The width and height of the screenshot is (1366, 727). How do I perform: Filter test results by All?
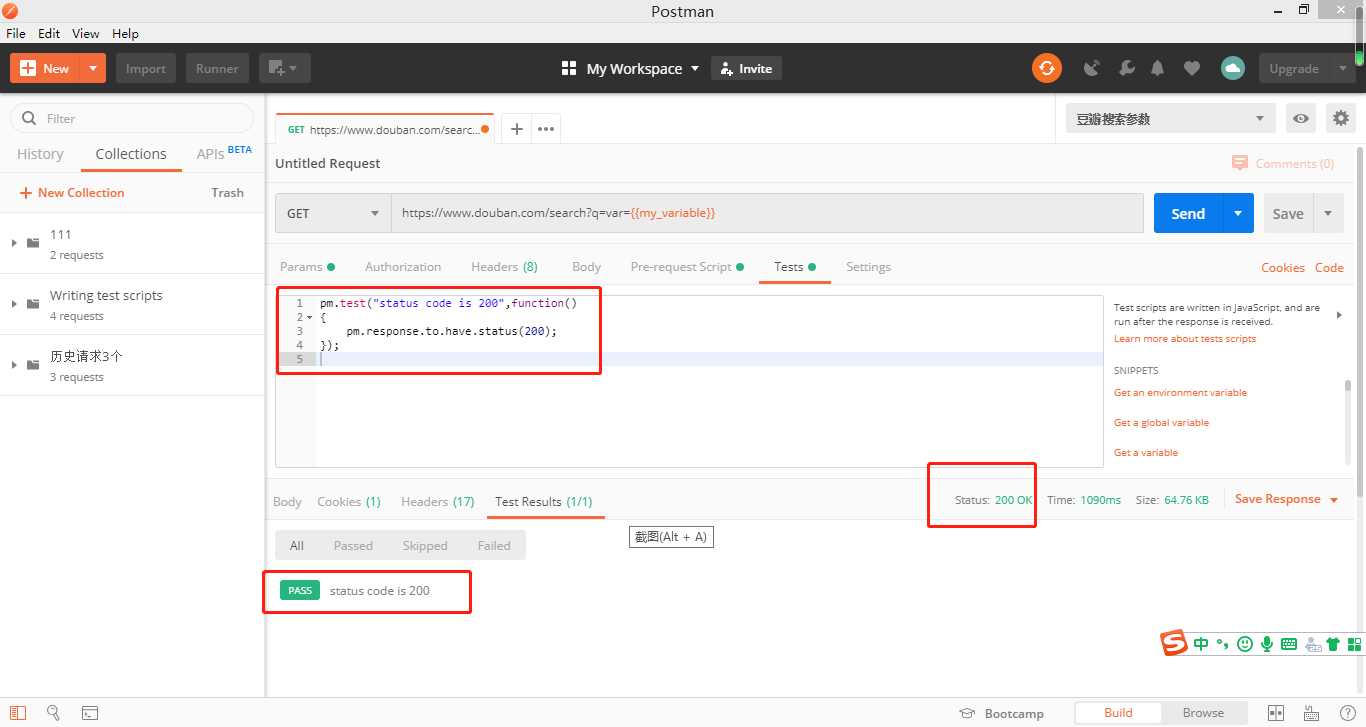[x=297, y=545]
